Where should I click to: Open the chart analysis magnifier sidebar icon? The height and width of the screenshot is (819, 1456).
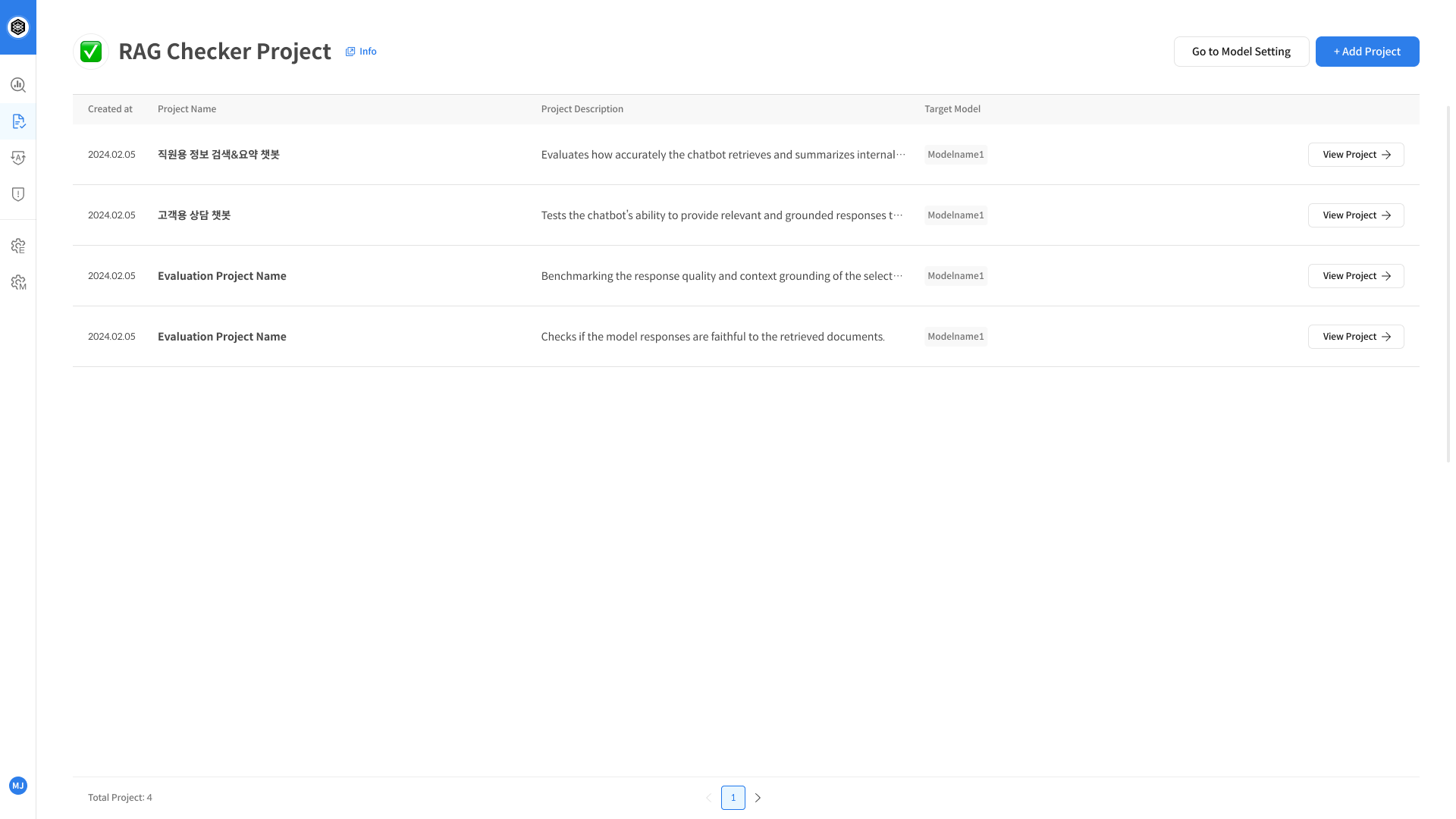18,85
